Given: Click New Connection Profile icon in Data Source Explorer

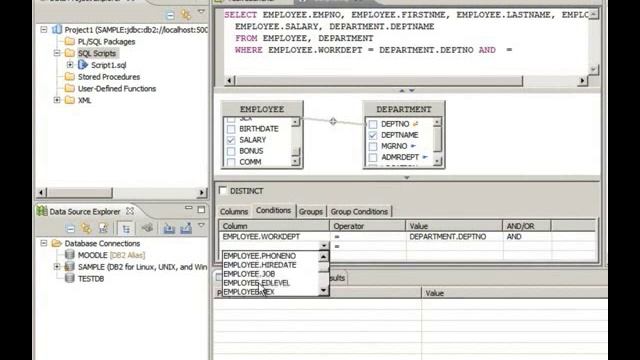Looking at the screenshot, I should (x=103, y=228).
